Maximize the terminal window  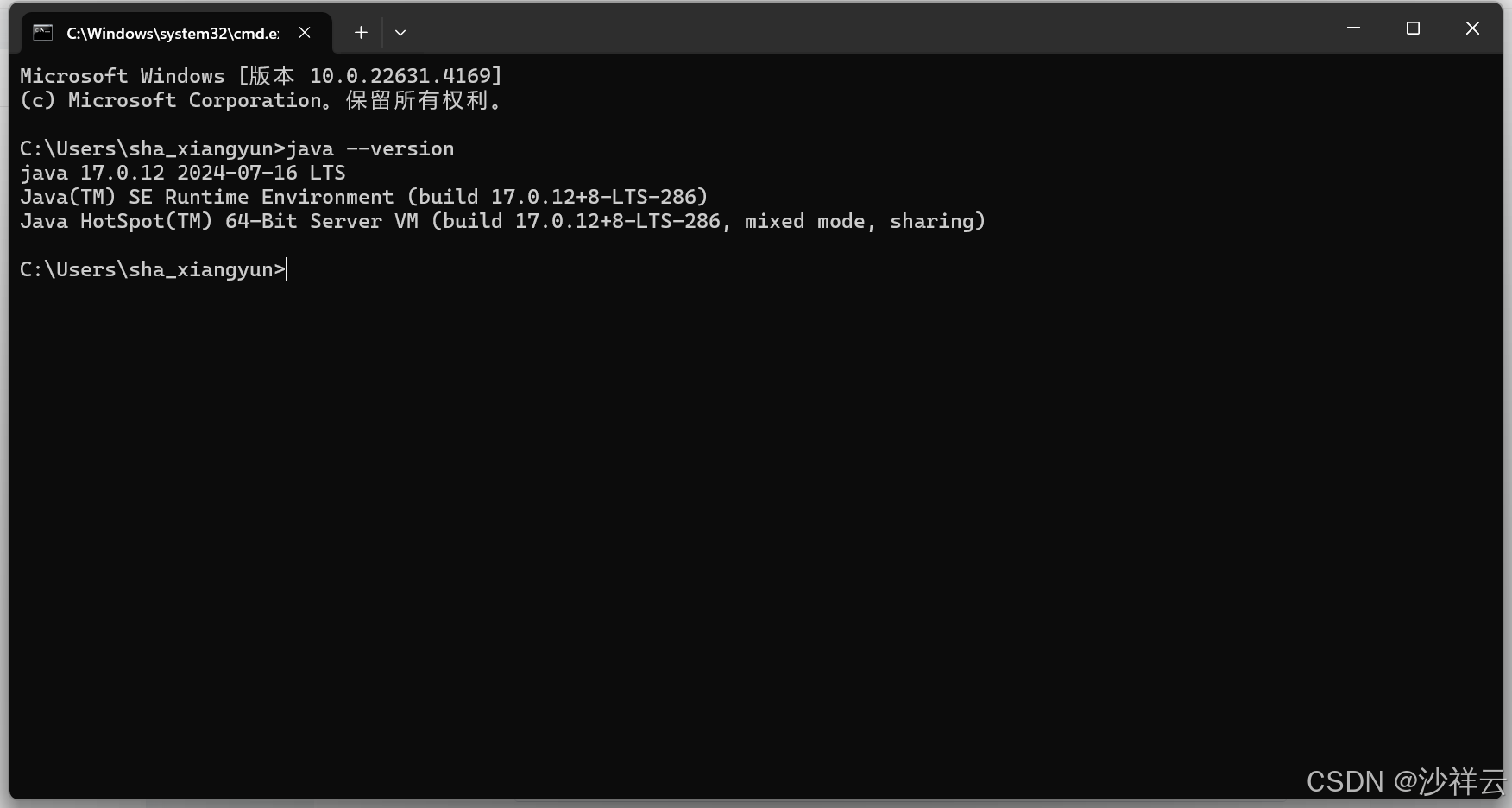pos(1413,28)
